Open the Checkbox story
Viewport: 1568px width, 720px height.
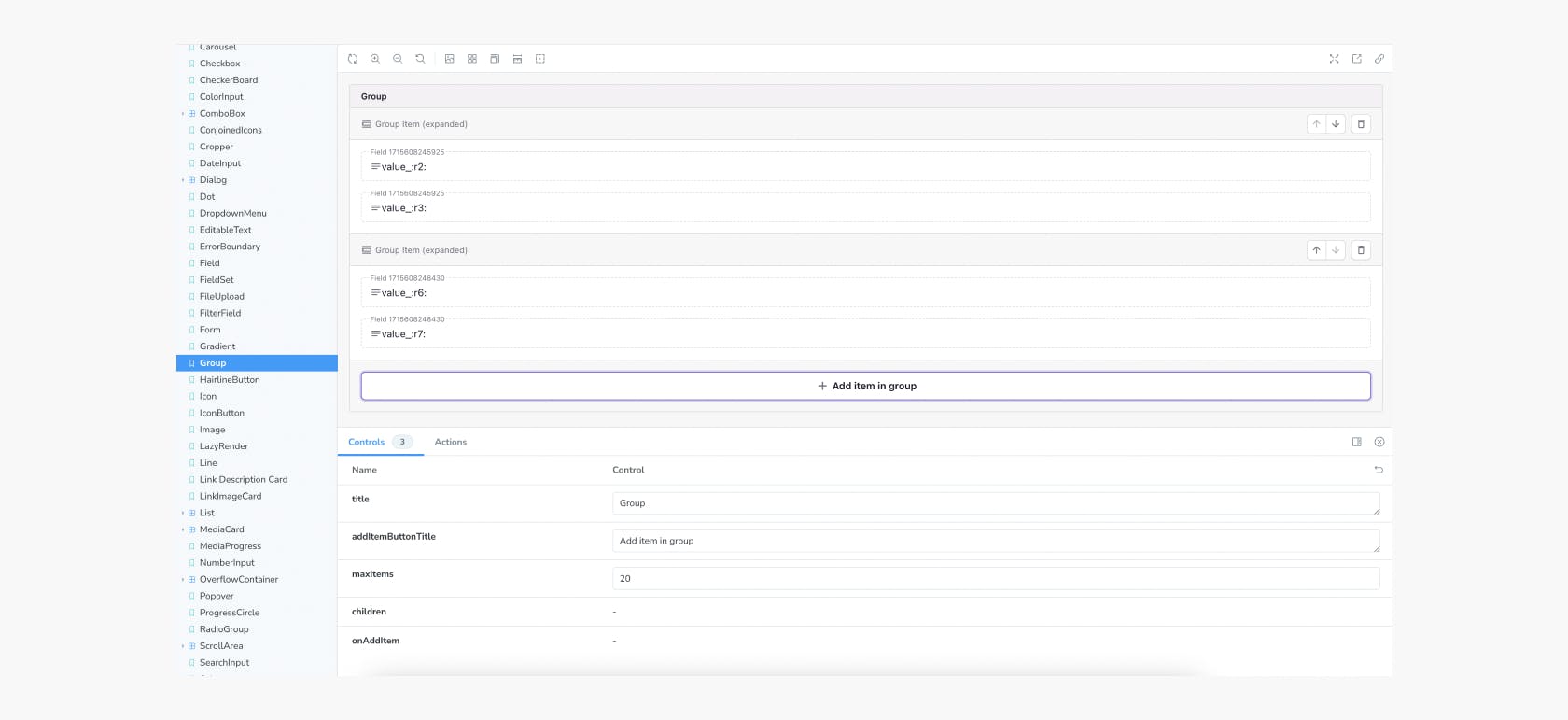219,64
